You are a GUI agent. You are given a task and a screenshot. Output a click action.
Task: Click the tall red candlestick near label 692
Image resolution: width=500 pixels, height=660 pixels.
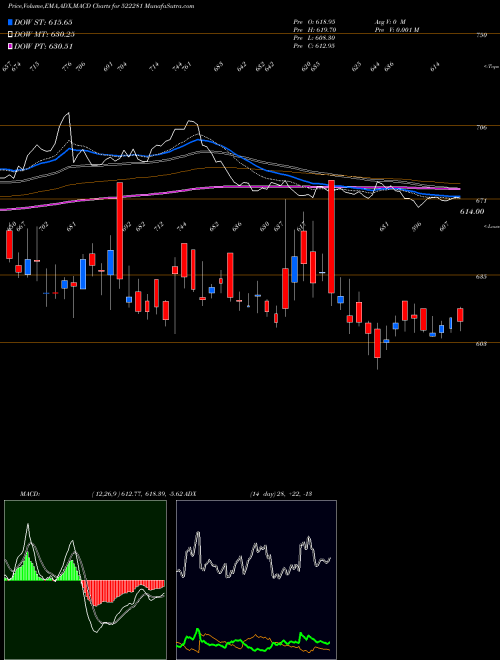click(x=120, y=230)
